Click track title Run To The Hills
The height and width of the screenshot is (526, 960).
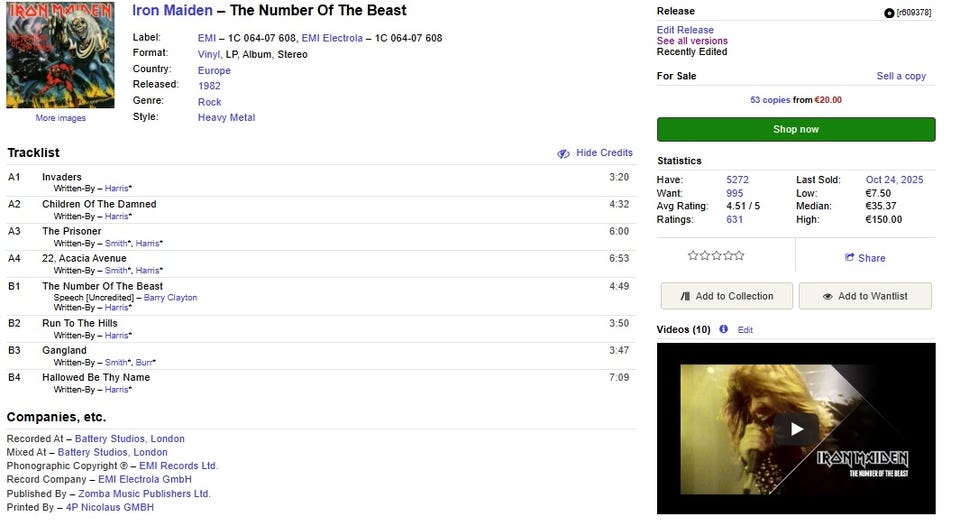tap(80, 323)
